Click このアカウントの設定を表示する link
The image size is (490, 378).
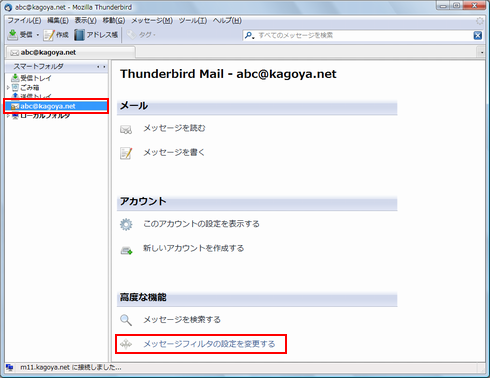coord(201,224)
